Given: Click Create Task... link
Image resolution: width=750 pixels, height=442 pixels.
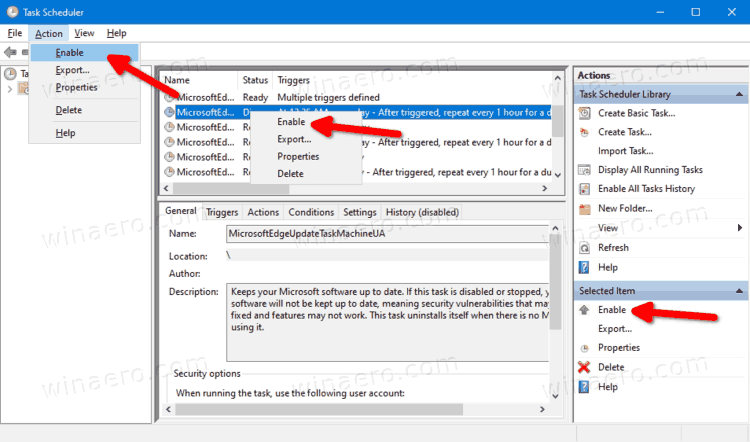Looking at the screenshot, I should click(625, 132).
